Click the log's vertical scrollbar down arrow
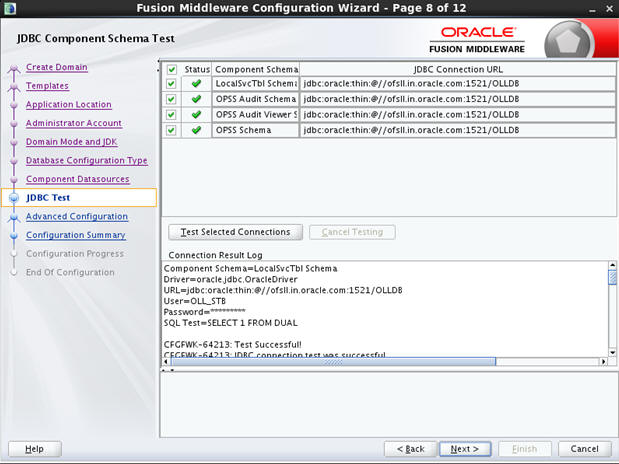 [612, 353]
